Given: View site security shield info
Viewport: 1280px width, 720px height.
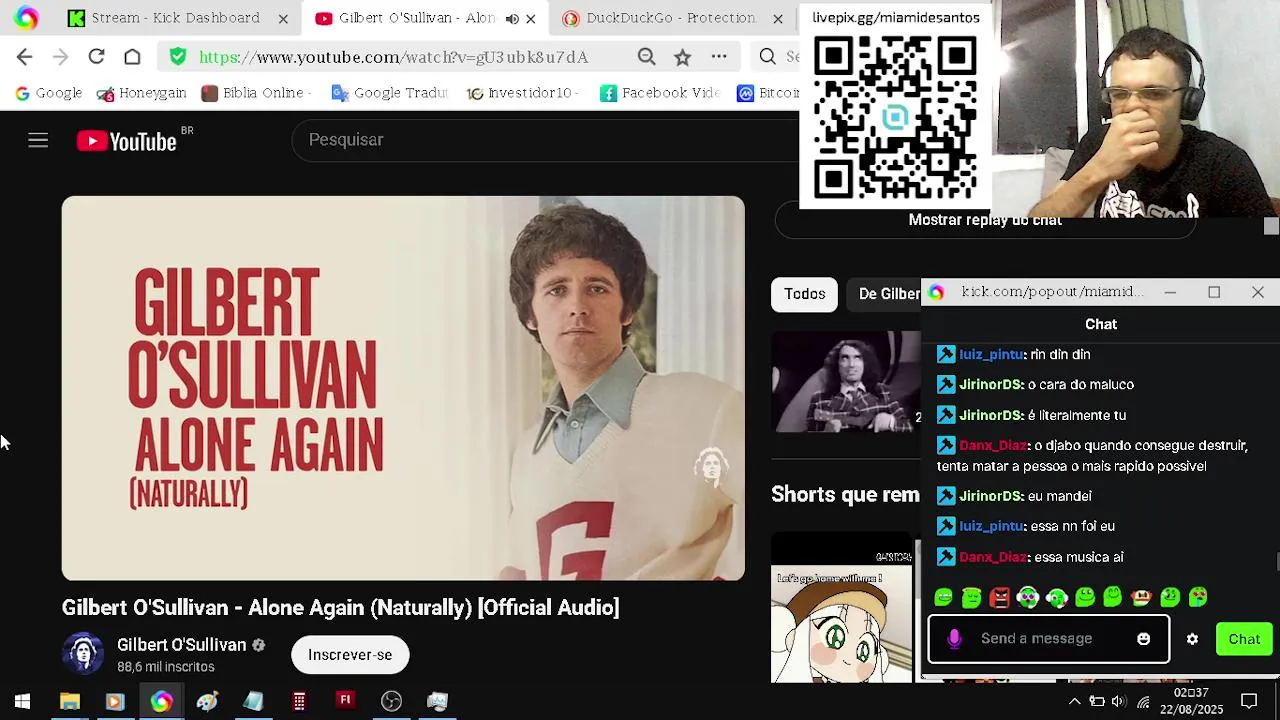Looking at the screenshot, I should point(178,57).
